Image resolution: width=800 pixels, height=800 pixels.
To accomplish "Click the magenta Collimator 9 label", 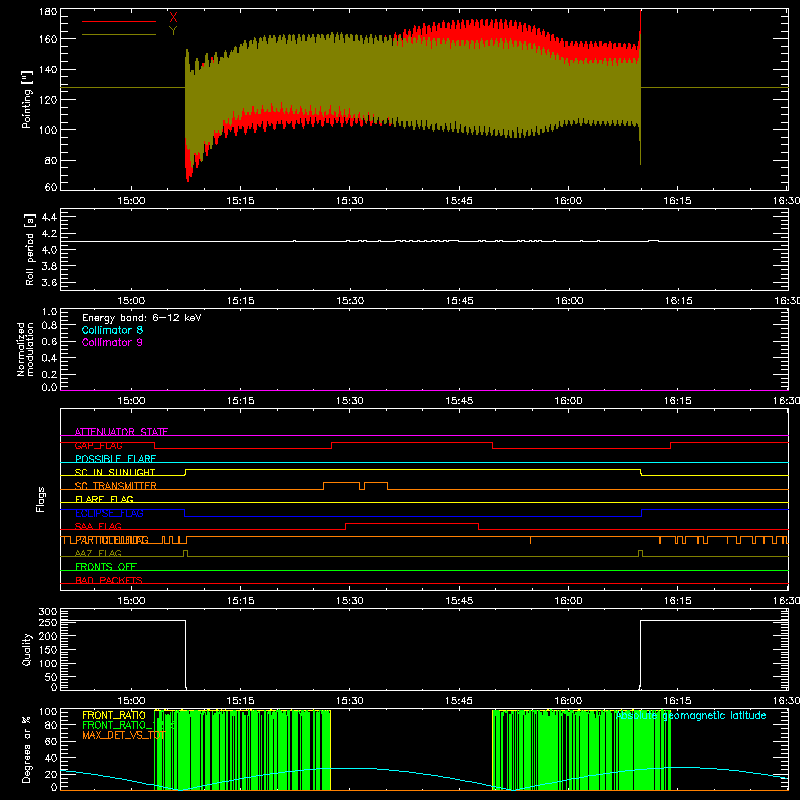I will [x=112, y=342].
